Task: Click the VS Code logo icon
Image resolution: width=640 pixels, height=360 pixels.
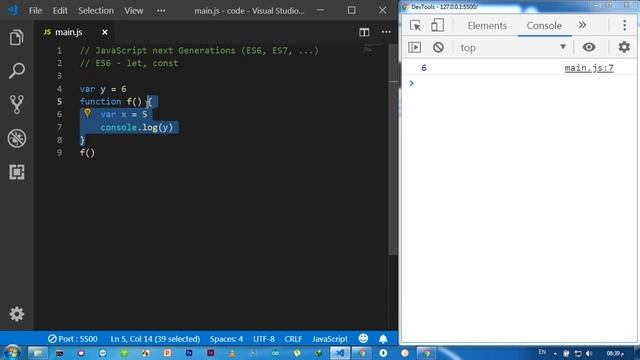Action: (13, 10)
